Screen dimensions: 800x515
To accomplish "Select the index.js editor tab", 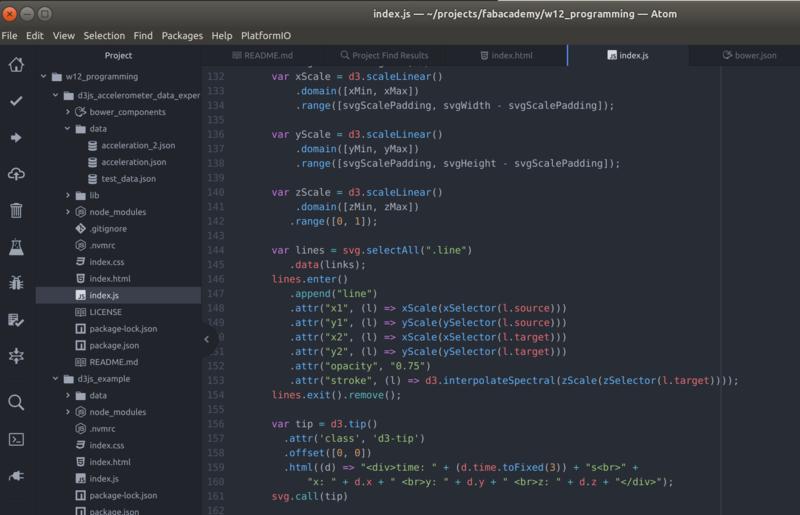I will 628,56.
